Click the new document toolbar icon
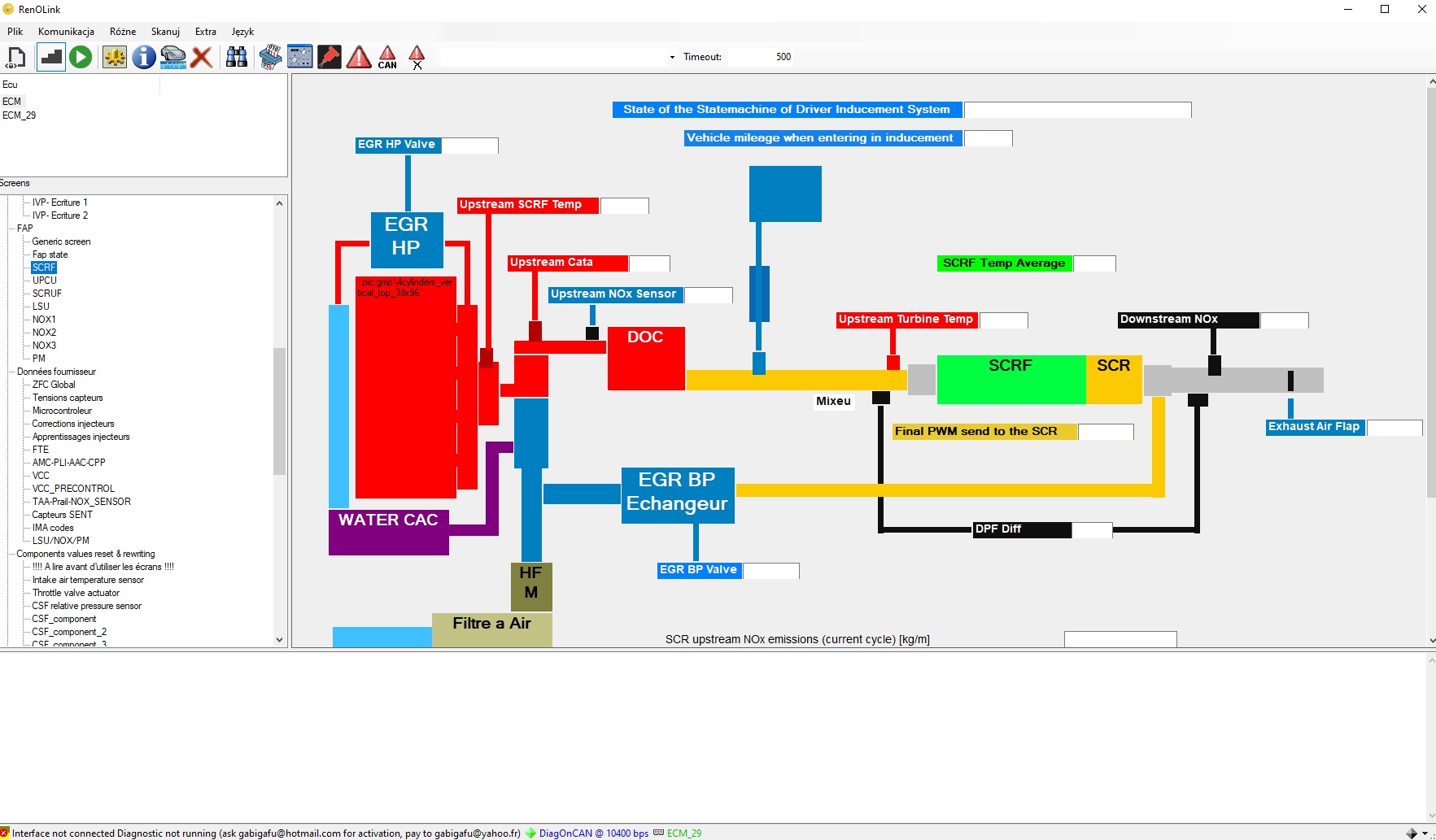This screenshot has height=840, width=1436. tap(16, 58)
